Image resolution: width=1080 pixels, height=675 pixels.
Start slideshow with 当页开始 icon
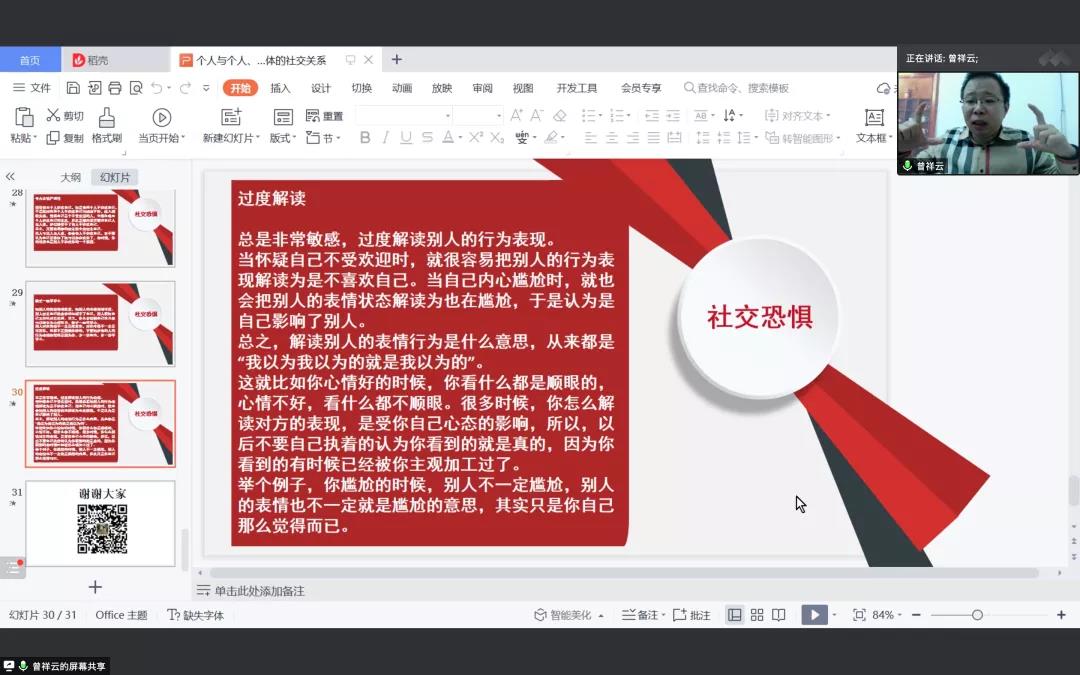161,118
